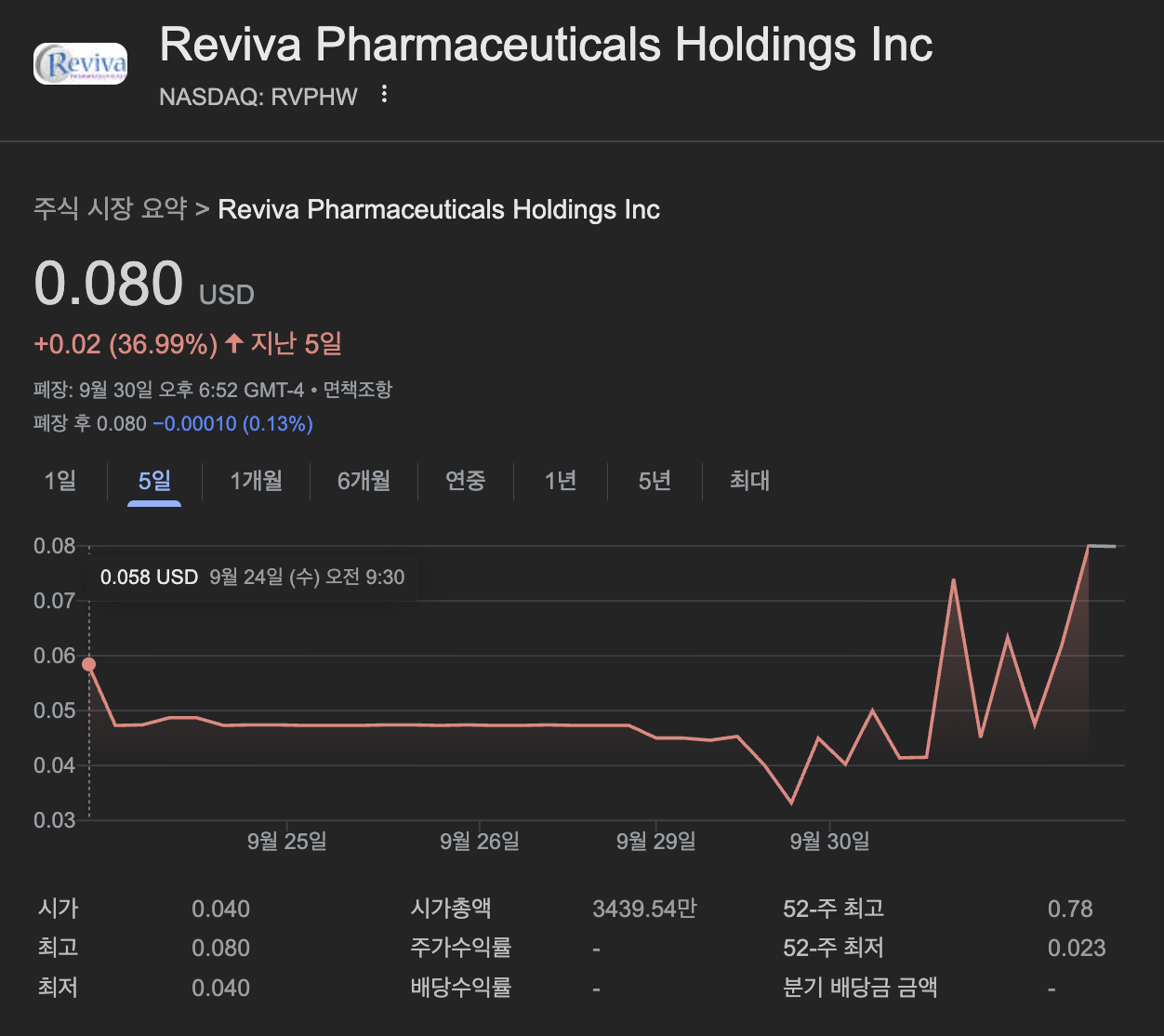This screenshot has width=1164, height=1036.
Task: Click the 시가 label in stats table
Action: (58, 909)
